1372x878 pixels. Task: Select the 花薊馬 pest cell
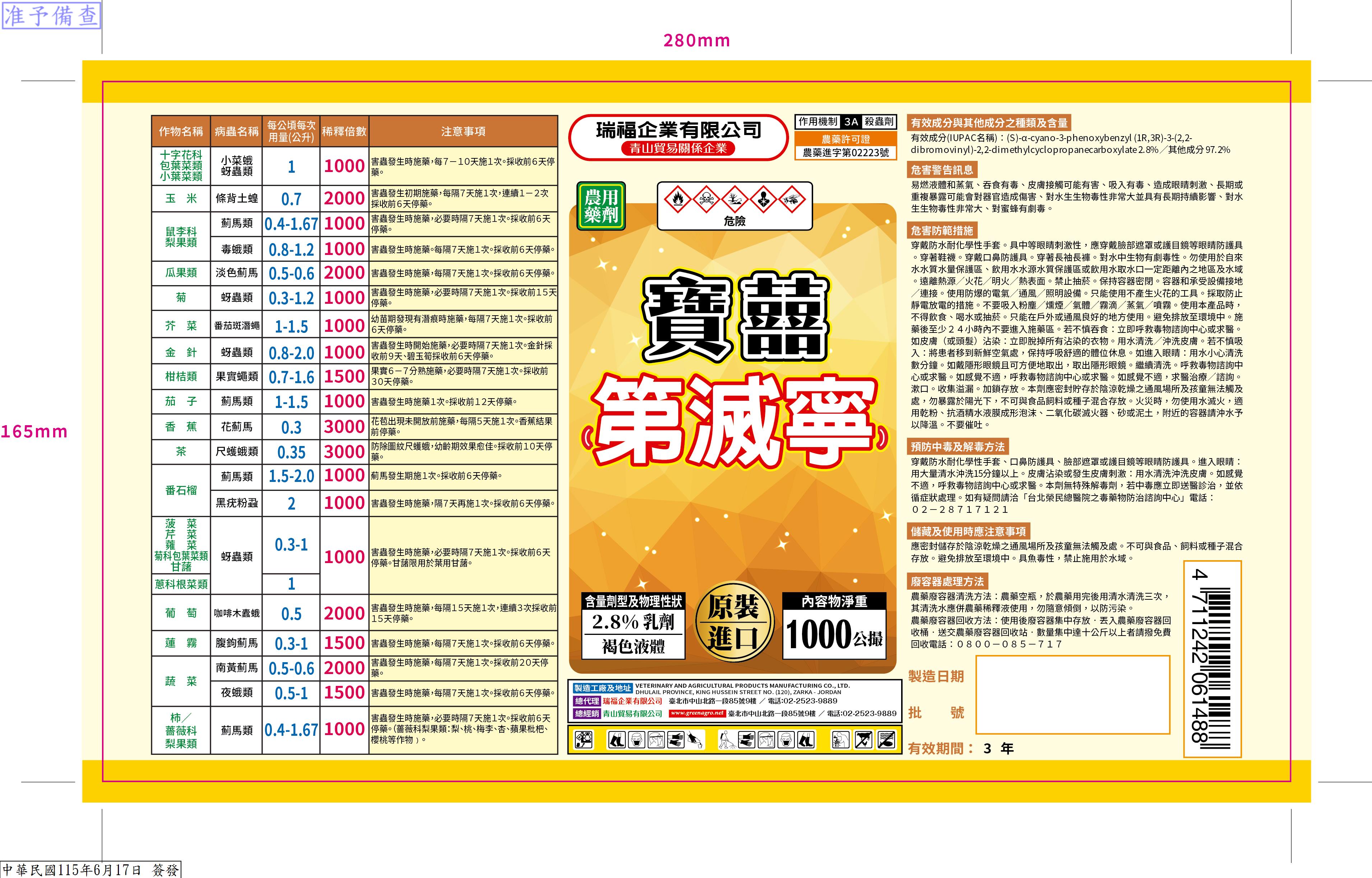(236, 427)
